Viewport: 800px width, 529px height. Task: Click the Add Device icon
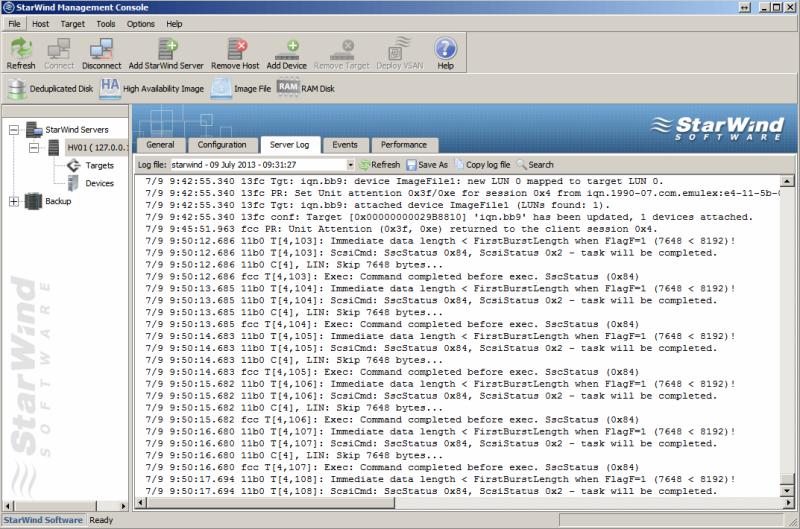[x=287, y=53]
